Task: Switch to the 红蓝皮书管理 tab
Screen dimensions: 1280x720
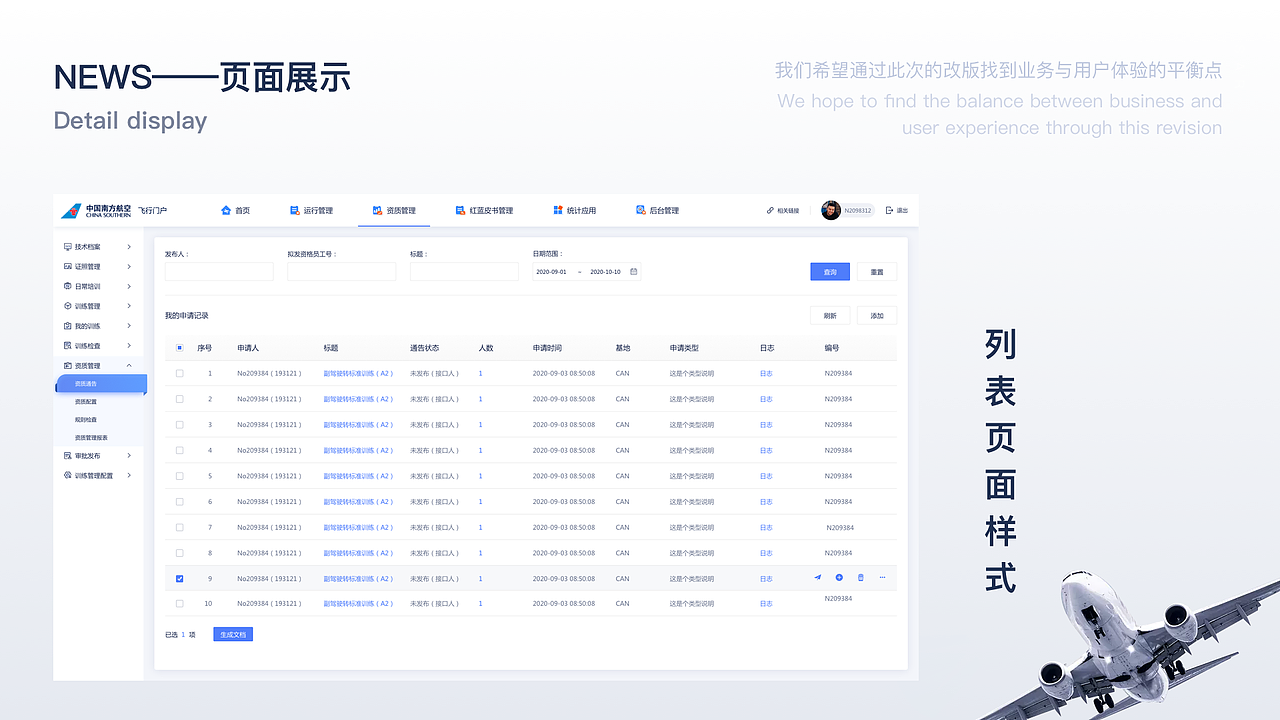Action: click(x=485, y=210)
